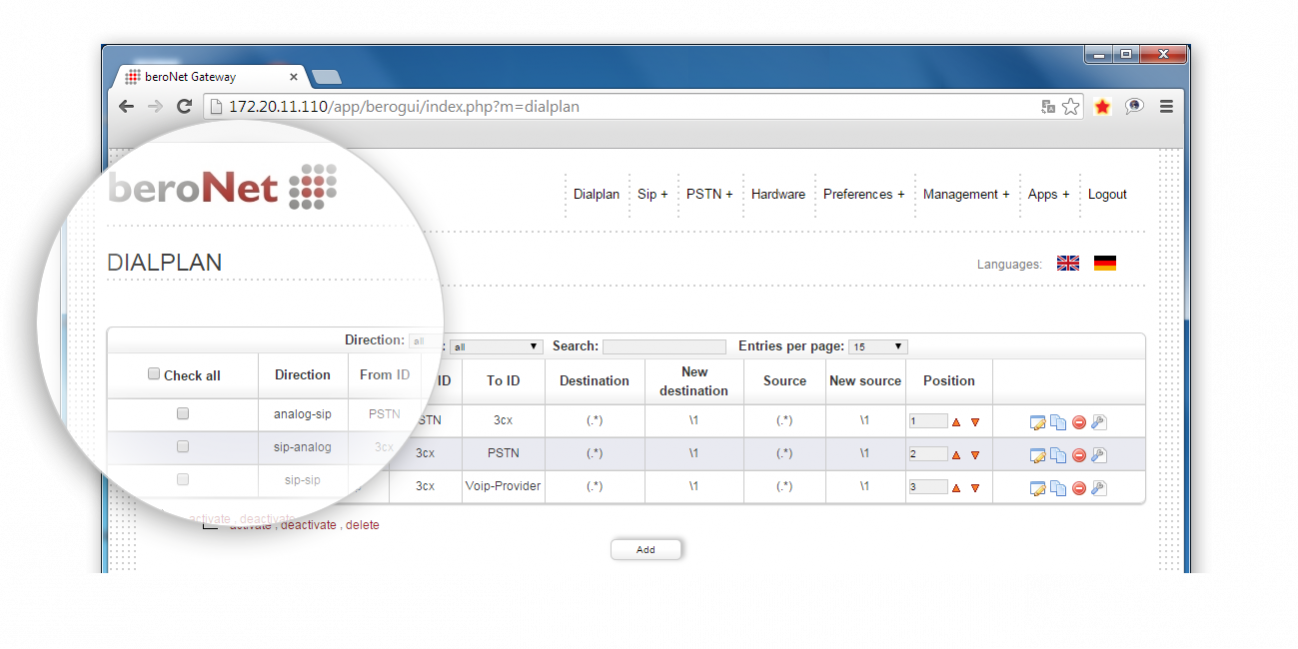
Task: Open the 'all' filter dropdown beside Search
Action: pos(496,347)
